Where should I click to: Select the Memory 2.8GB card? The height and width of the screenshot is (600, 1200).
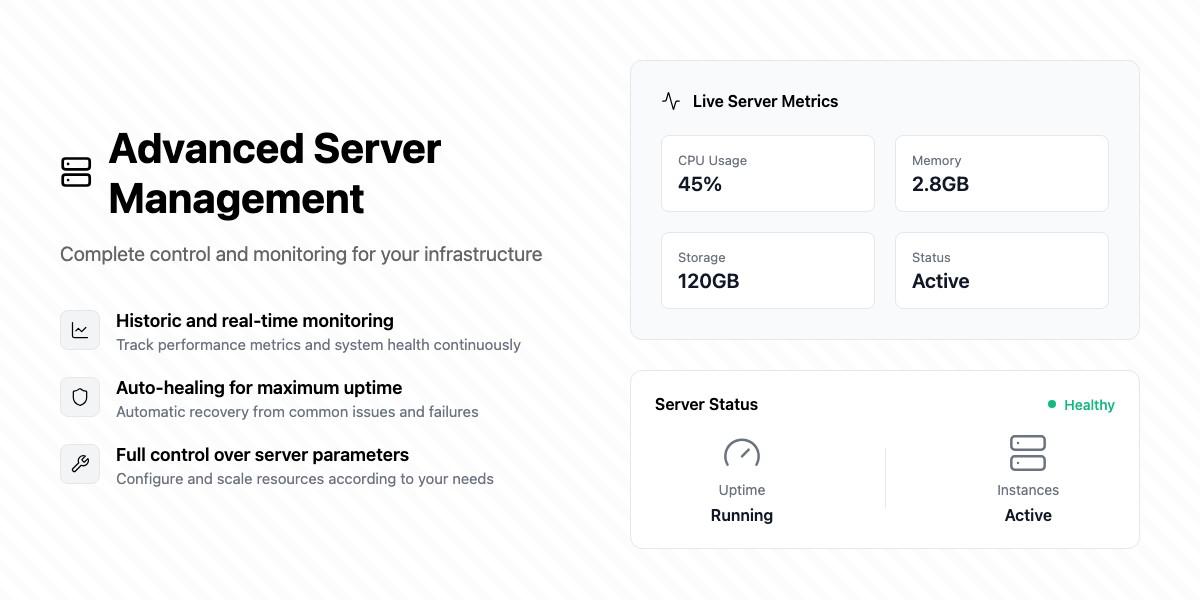[x=1002, y=173]
